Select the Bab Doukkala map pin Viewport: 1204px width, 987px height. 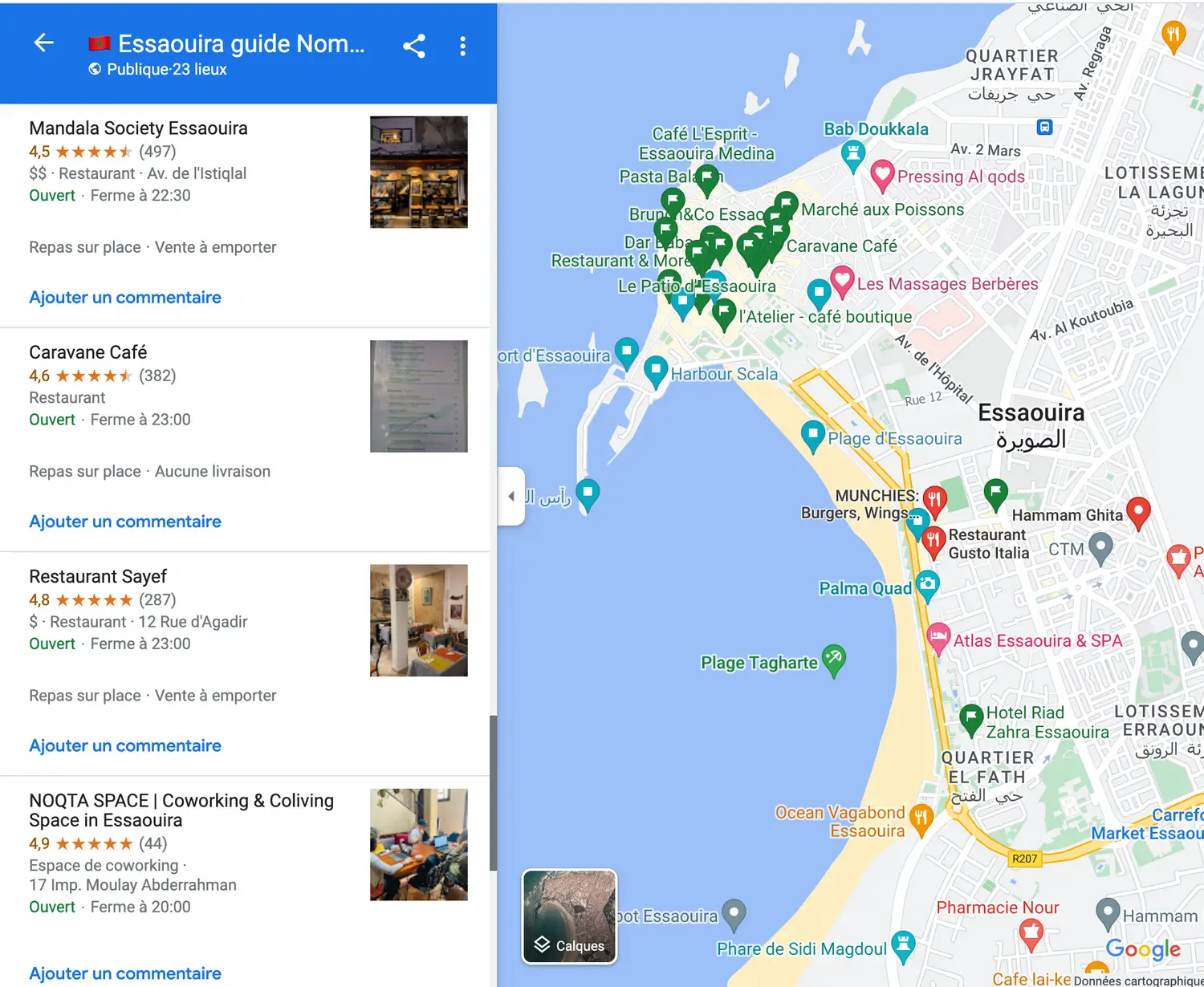(852, 156)
